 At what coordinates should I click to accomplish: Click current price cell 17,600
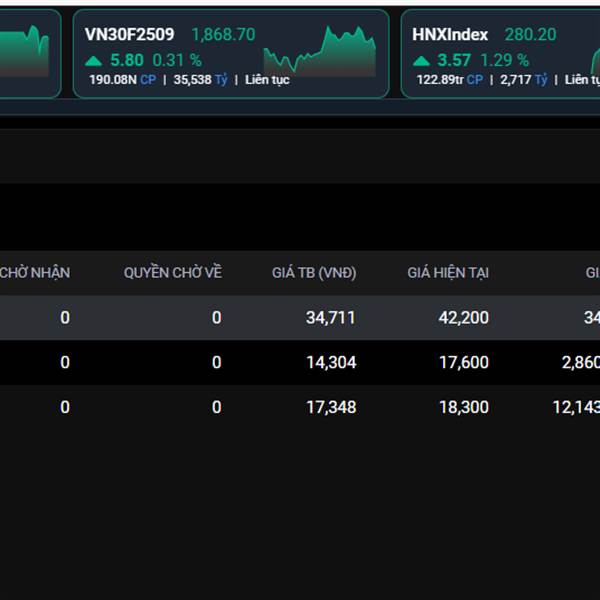click(x=464, y=362)
